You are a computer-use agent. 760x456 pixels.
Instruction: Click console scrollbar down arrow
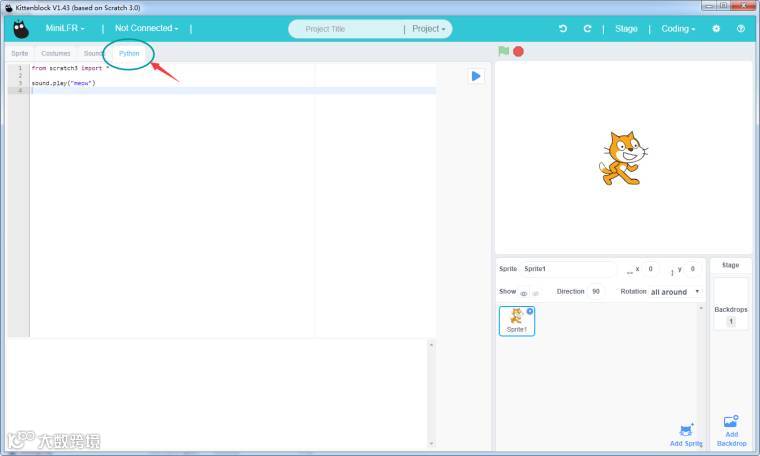point(431,443)
